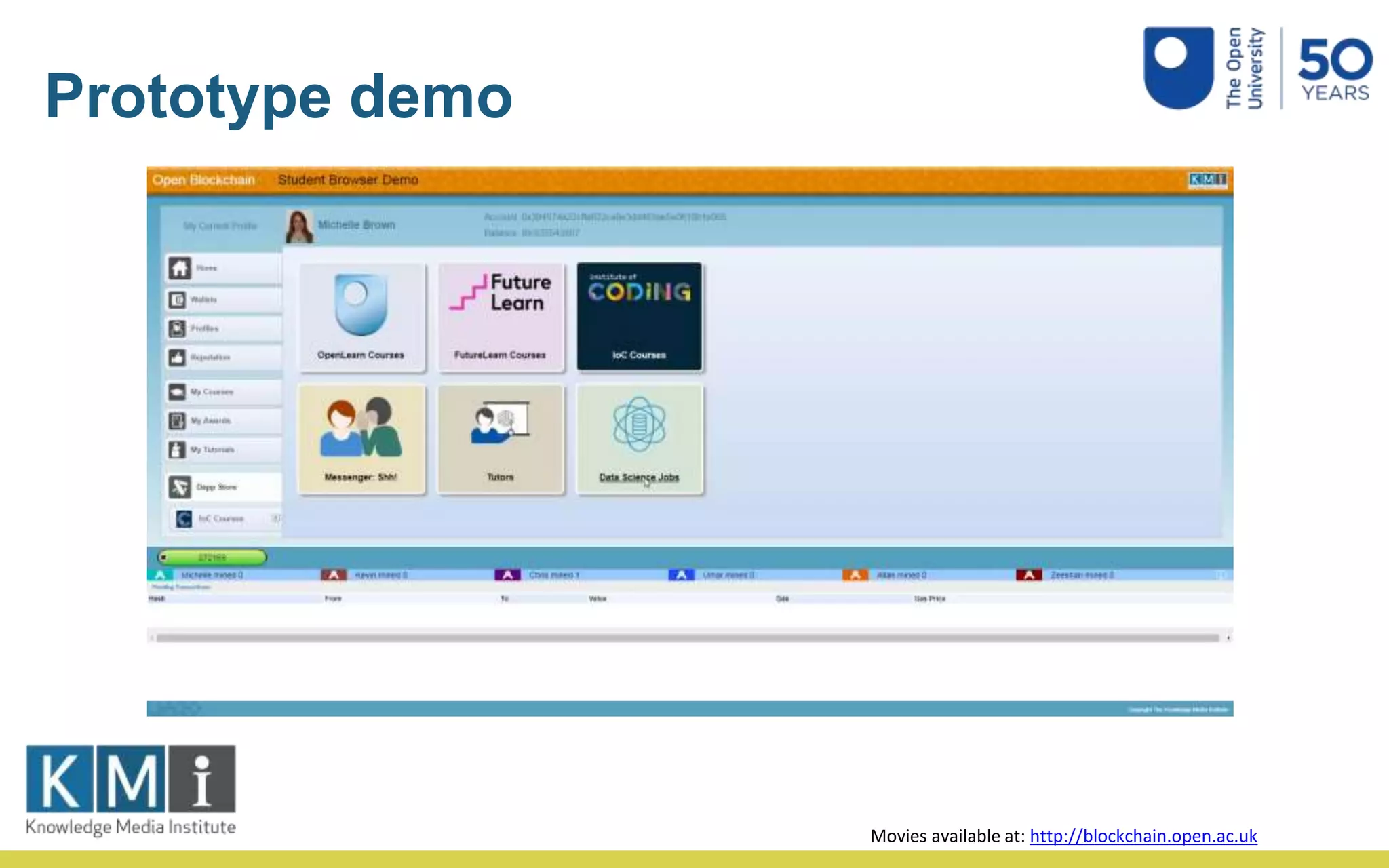The width and height of the screenshot is (1389, 868).
Task: Open the OpenLearn Courses tile
Action: [x=361, y=317]
